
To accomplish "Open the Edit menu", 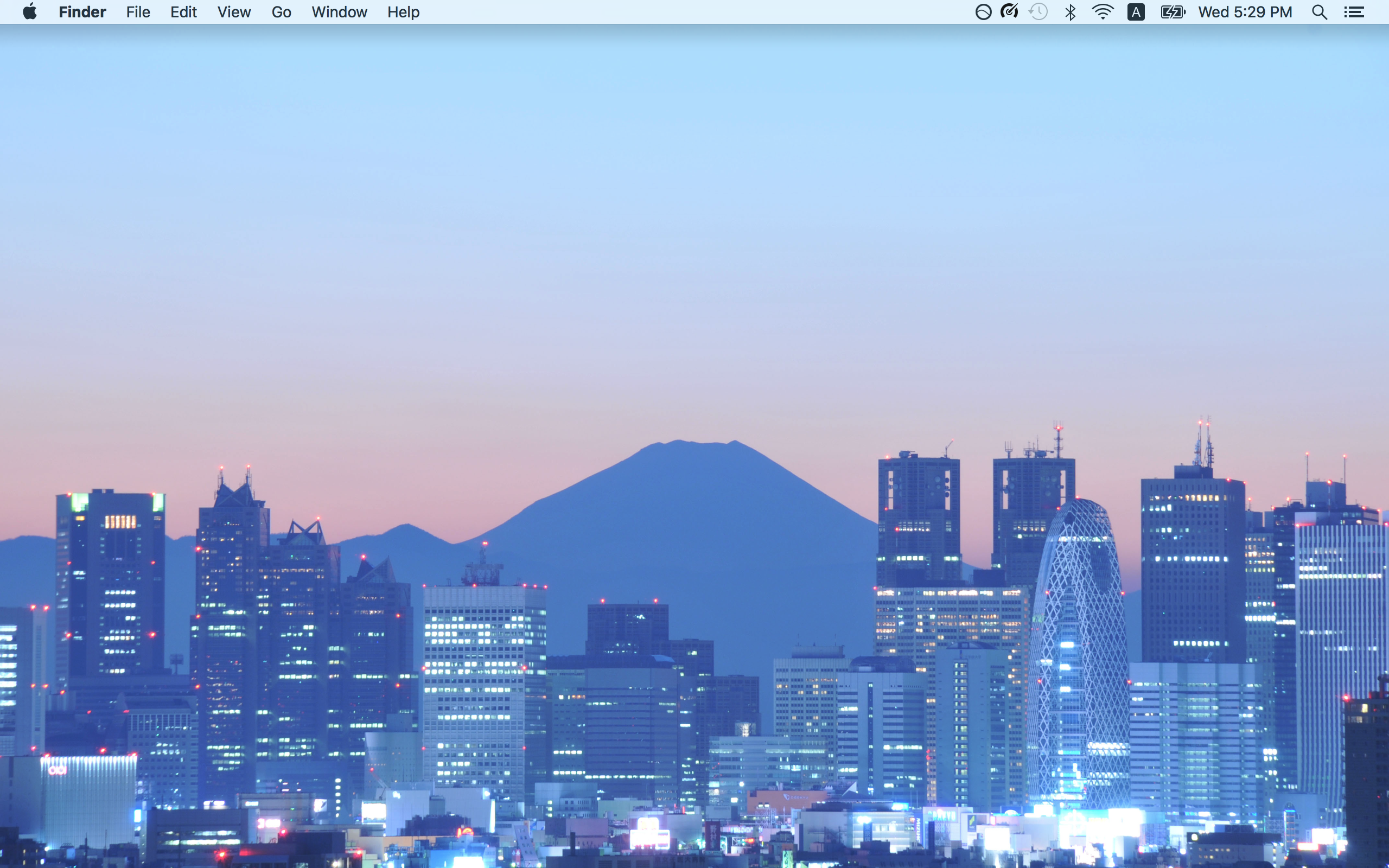I will (x=183, y=12).
